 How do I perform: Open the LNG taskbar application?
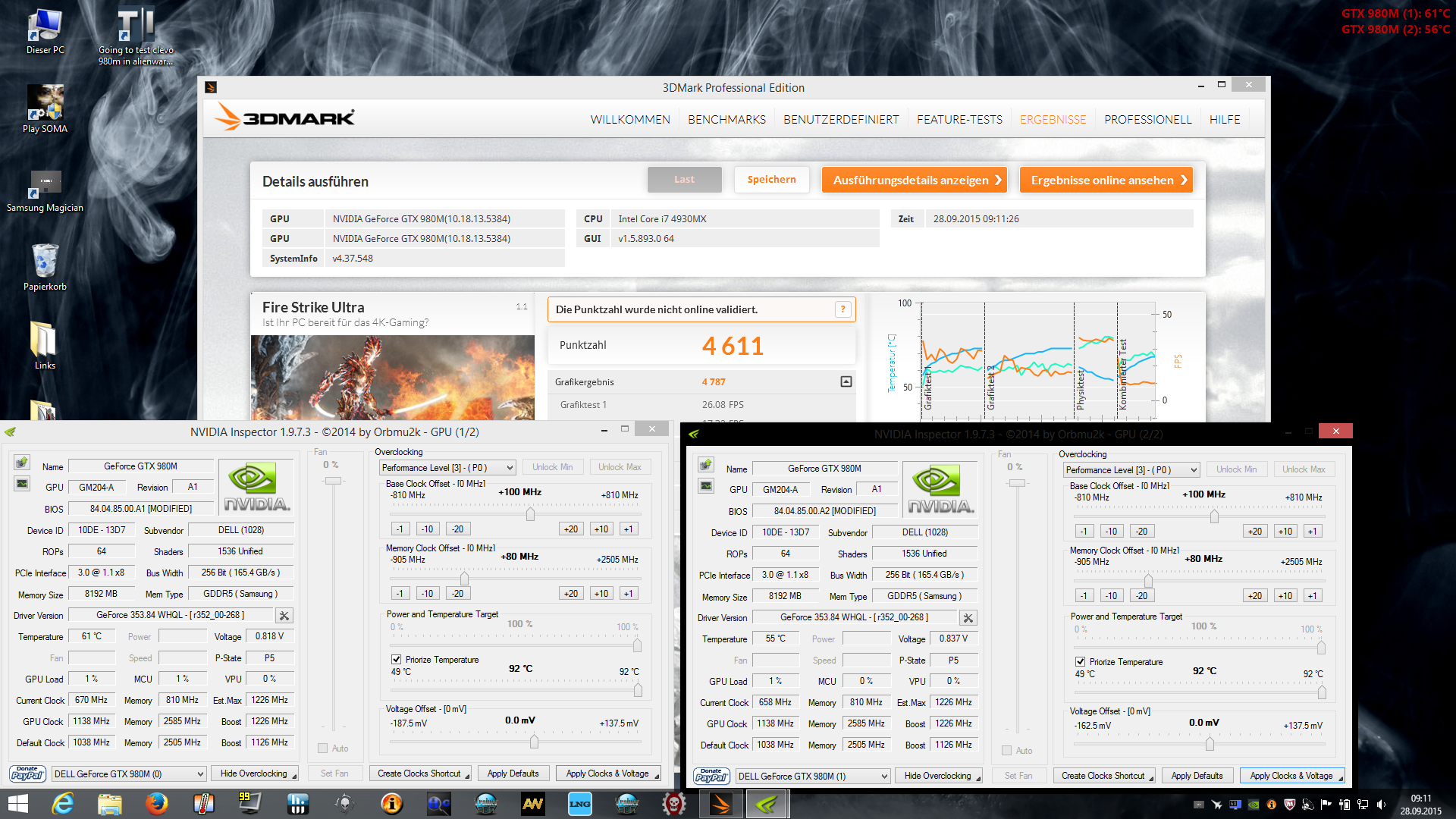click(x=580, y=804)
